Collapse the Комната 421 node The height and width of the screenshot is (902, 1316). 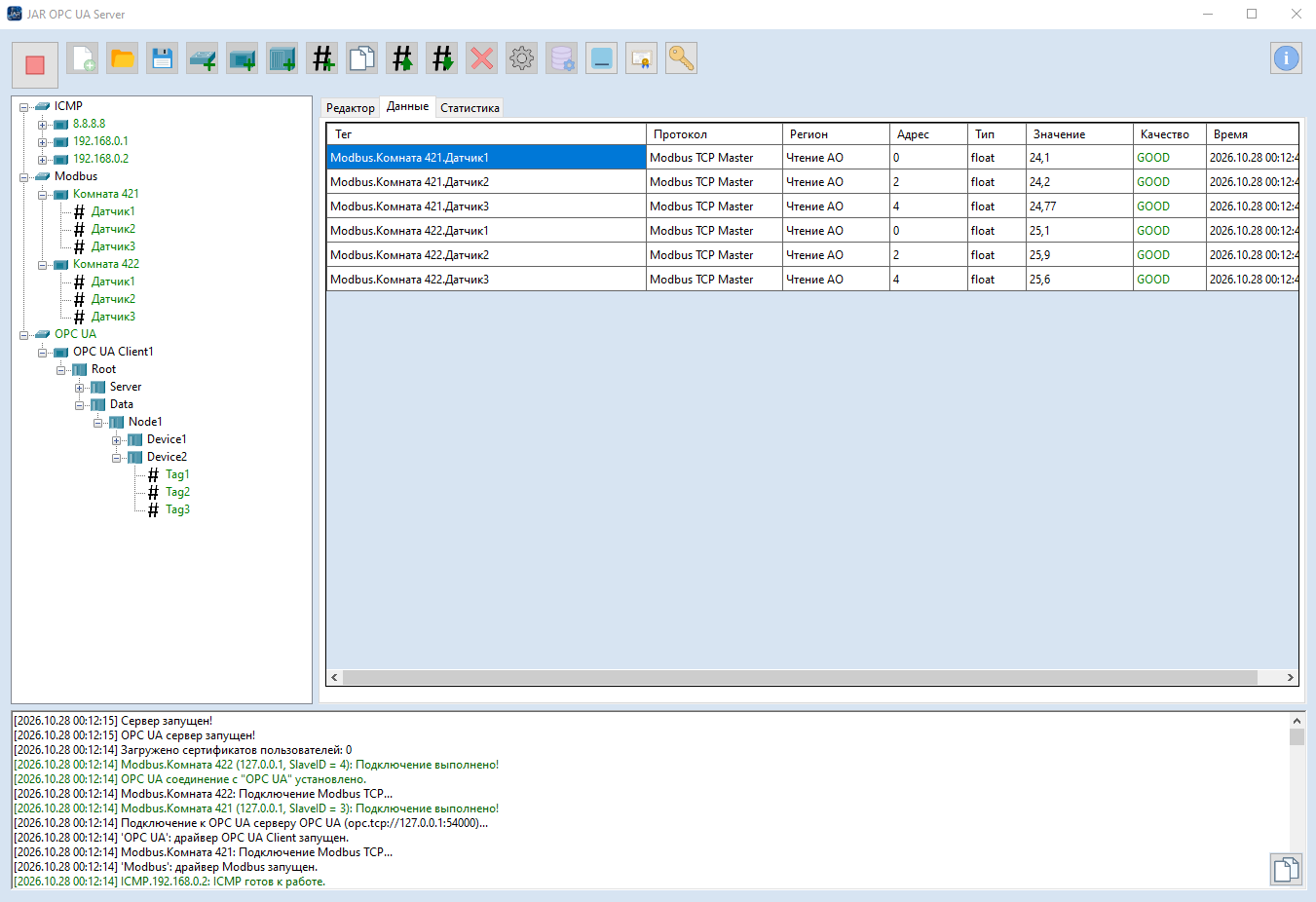[x=43, y=195]
